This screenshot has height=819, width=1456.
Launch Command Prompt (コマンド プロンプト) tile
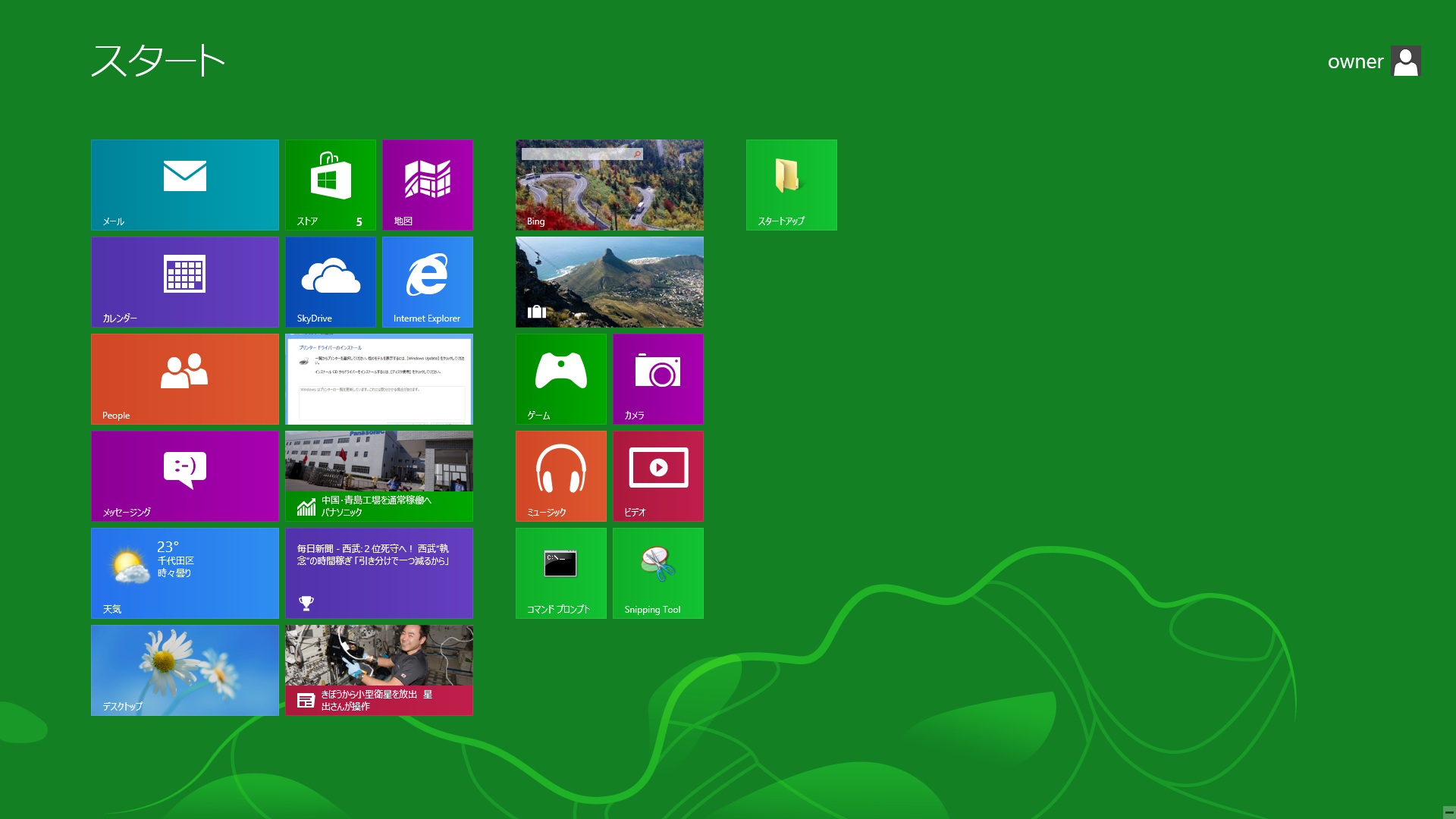(x=560, y=573)
